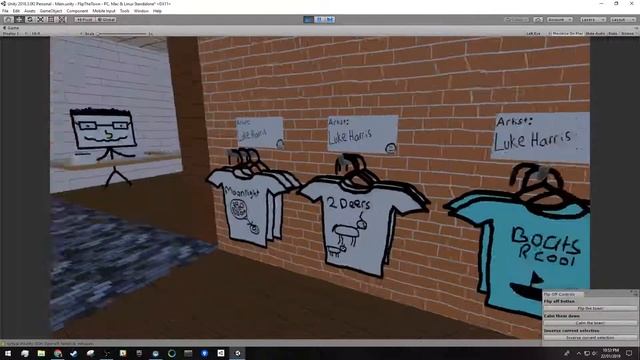Open File Explorer from taskbar
Viewport: 640px width, 360px height.
tap(41, 353)
